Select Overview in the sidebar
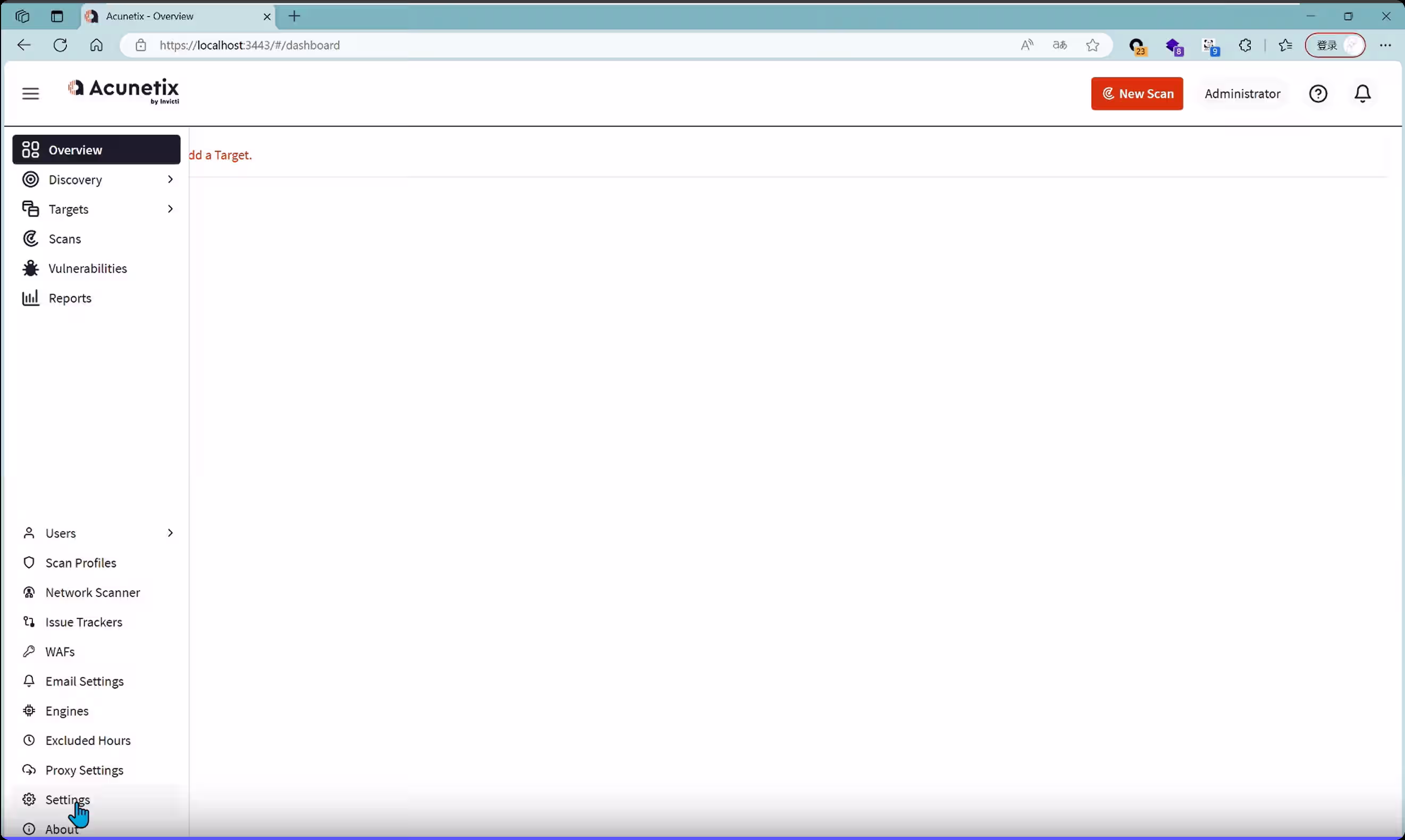The width and height of the screenshot is (1405, 840). point(96,149)
